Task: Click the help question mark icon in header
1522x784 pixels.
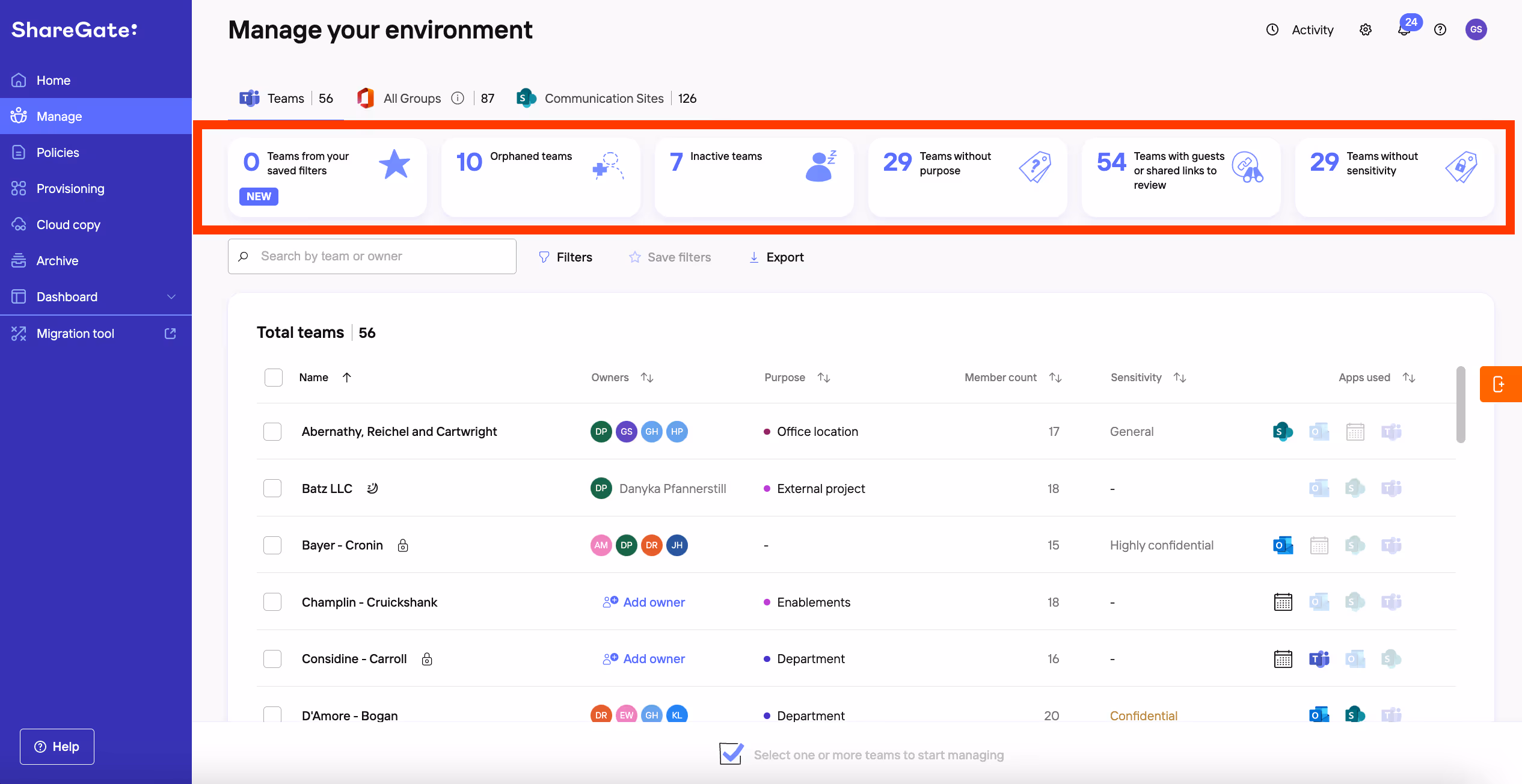Action: [1440, 30]
